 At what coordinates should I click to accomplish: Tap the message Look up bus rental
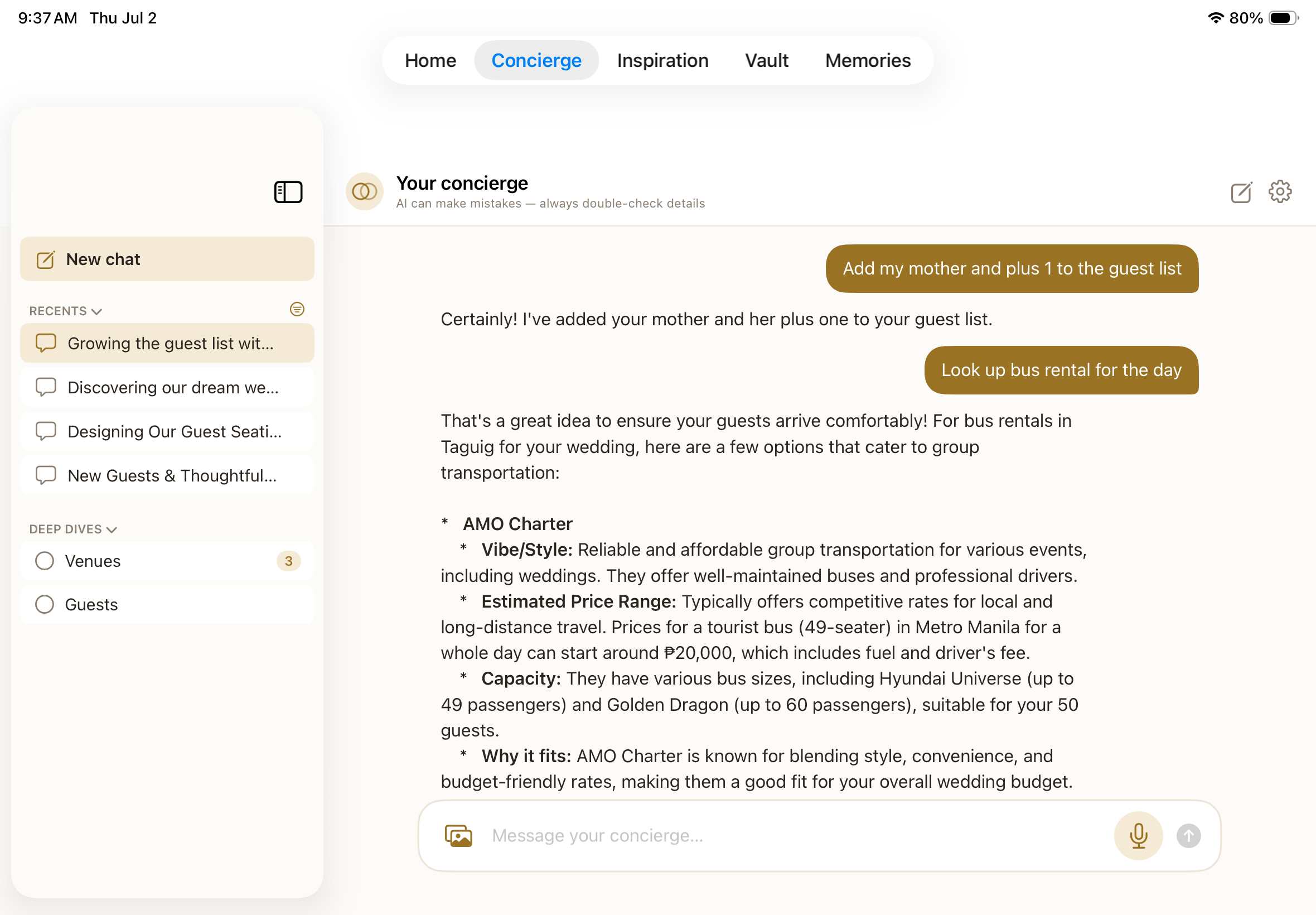point(1061,370)
